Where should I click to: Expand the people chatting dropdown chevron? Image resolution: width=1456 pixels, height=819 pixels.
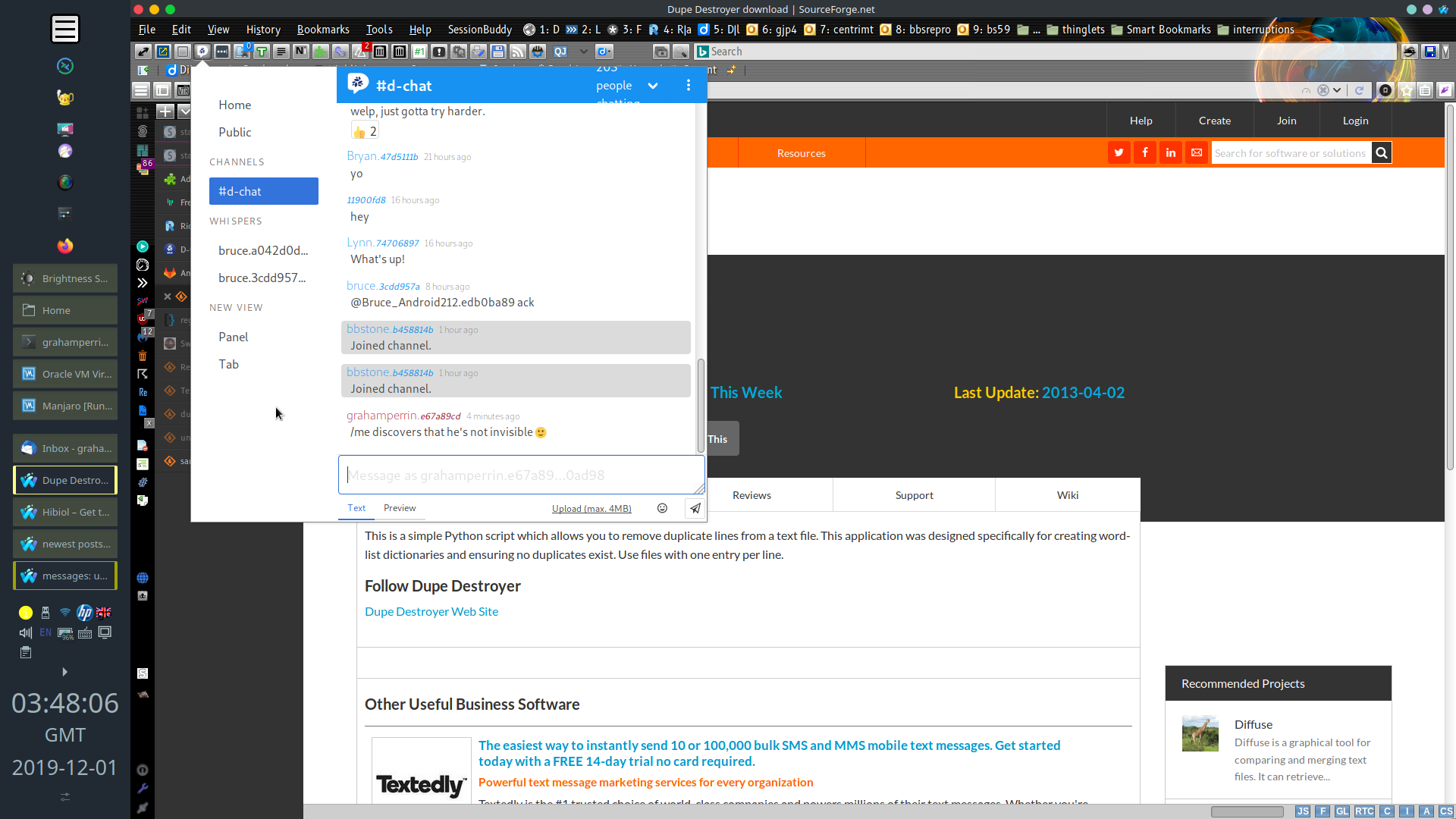click(653, 86)
